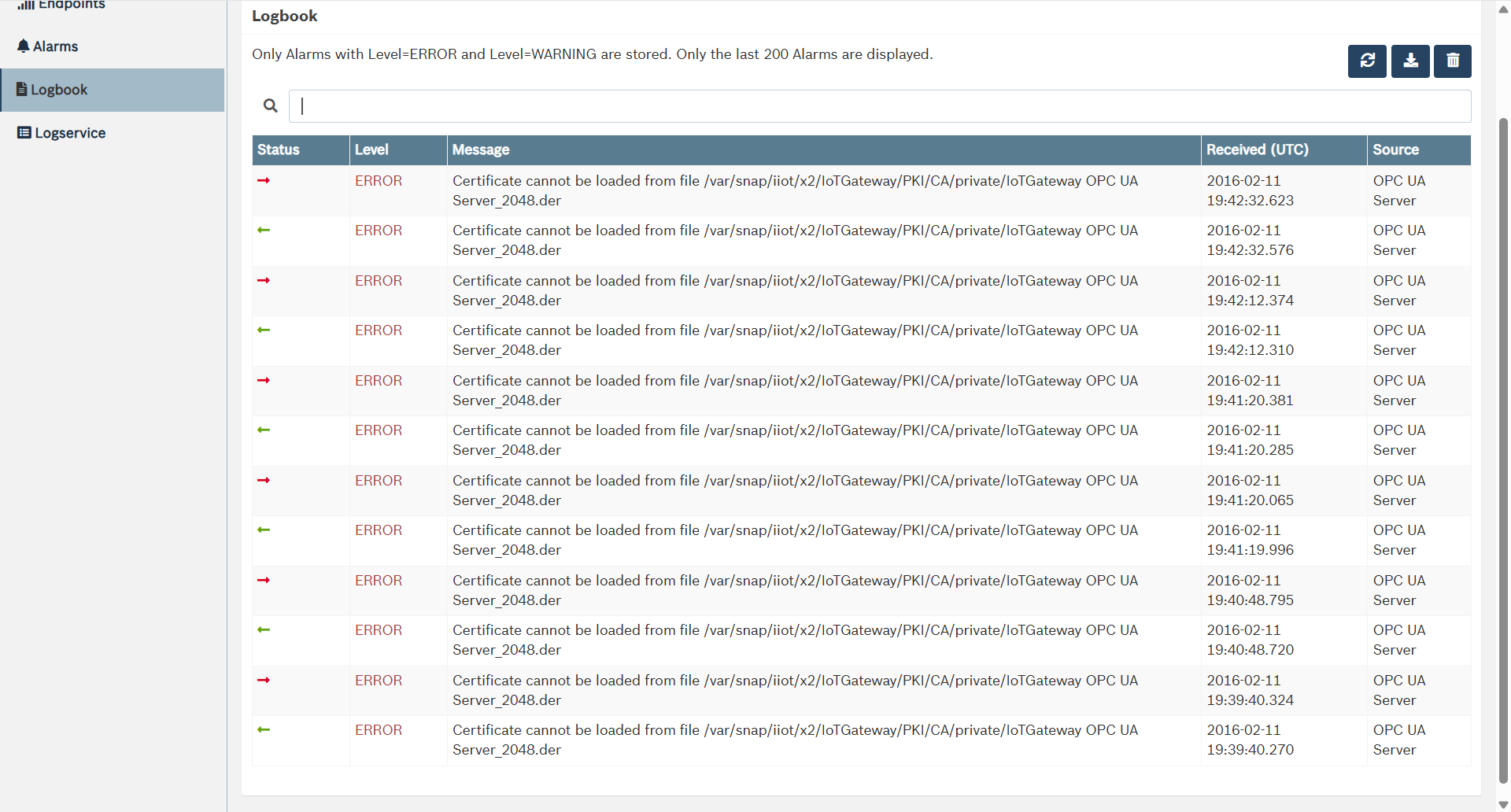Click the Source column header

click(x=1395, y=149)
